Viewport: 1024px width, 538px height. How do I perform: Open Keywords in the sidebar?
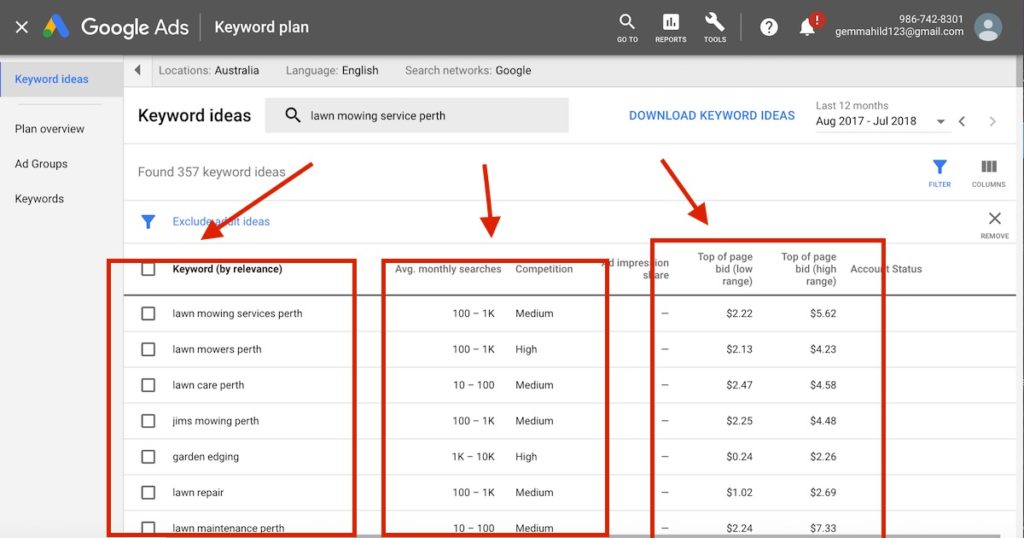tap(39, 198)
